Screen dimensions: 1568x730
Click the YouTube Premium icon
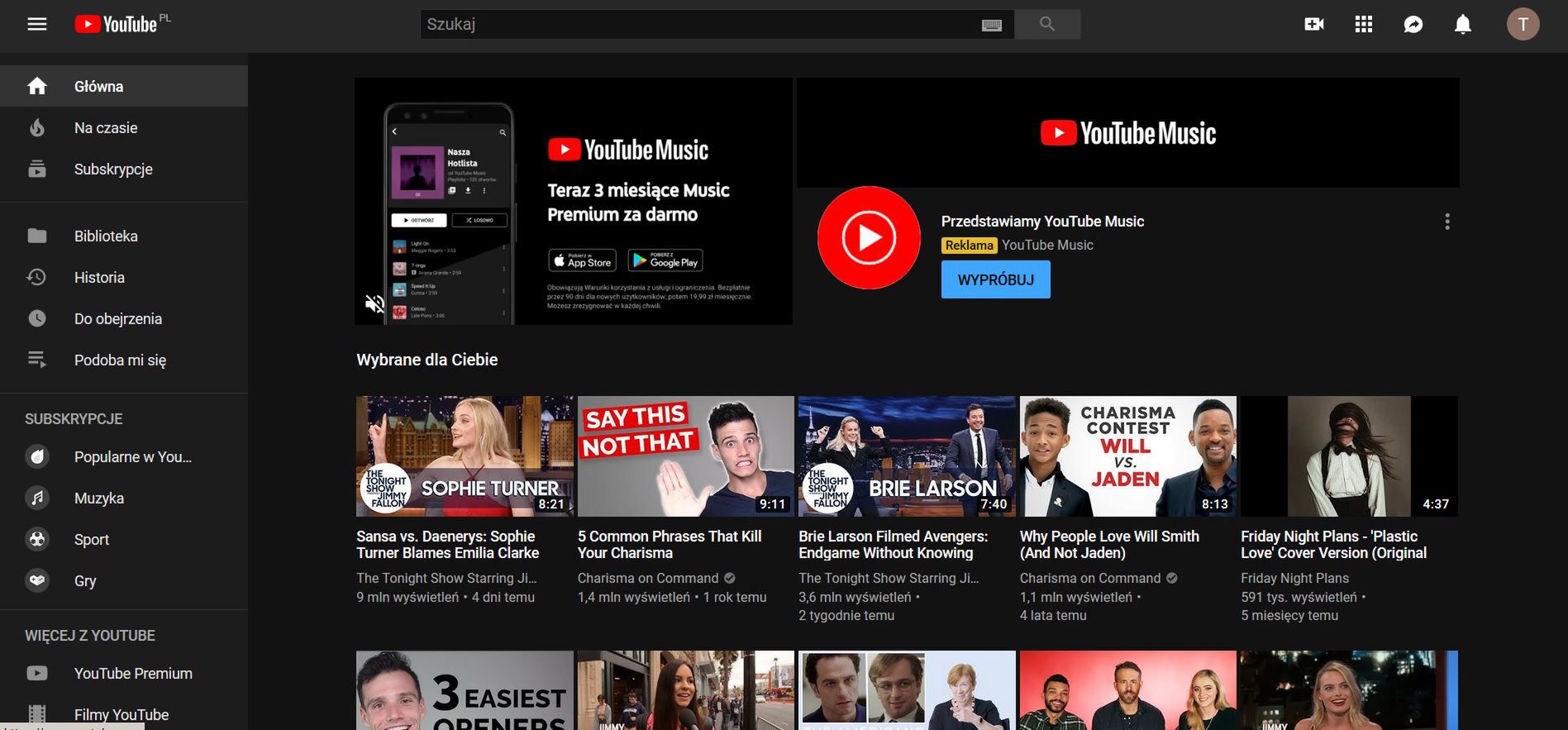click(x=37, y=673)
